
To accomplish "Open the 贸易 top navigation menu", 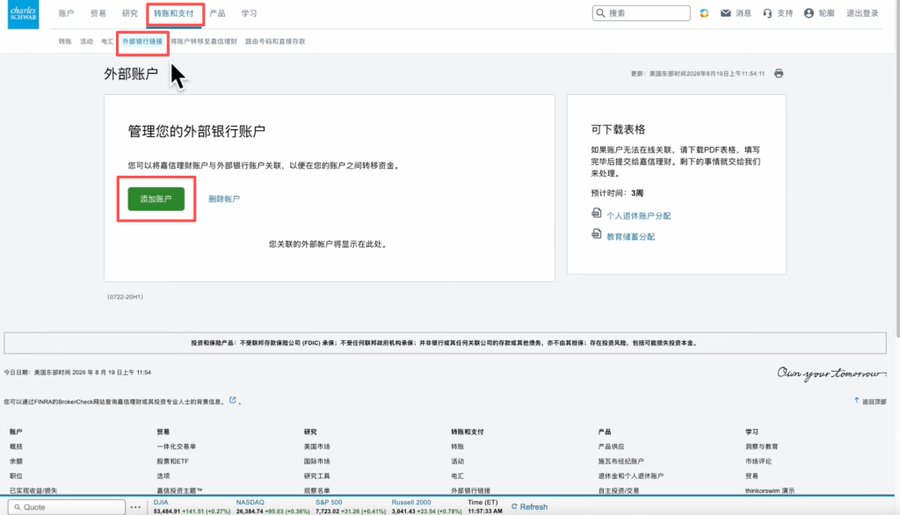I will (x=98, y=13).
